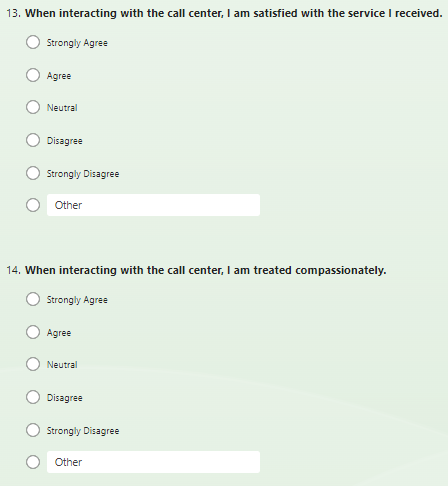Choose Agree for question 14
The image size is (448, 486).
pos(33,332)
